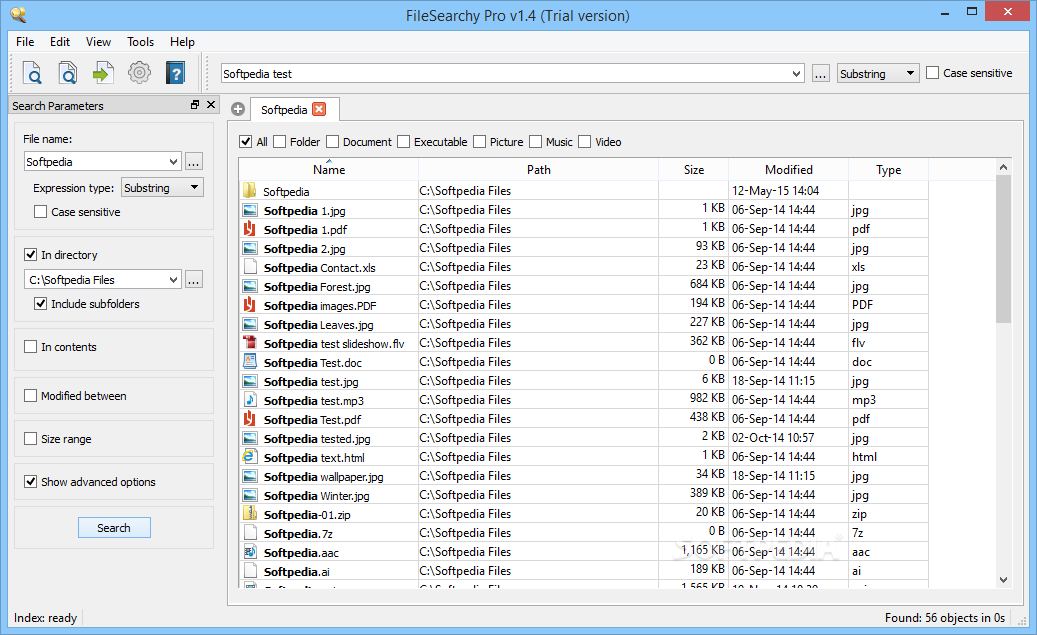Filter results by the Picture checkbox
Screen dimensions: 1037x635
coord(479,142)
